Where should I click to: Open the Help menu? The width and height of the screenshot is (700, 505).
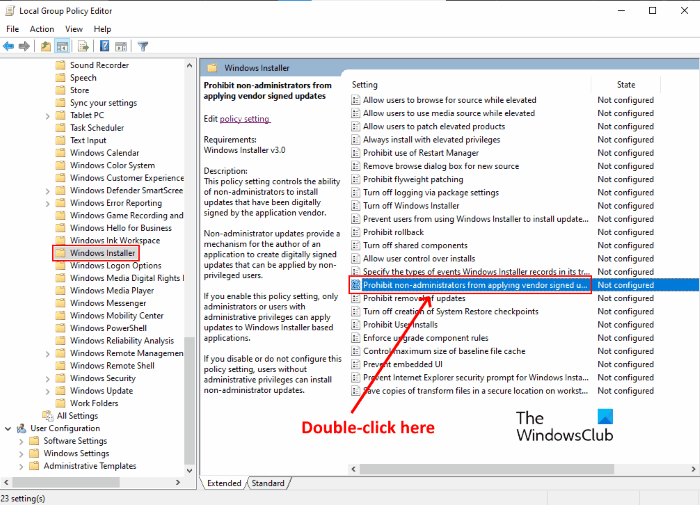coord(102,29)
